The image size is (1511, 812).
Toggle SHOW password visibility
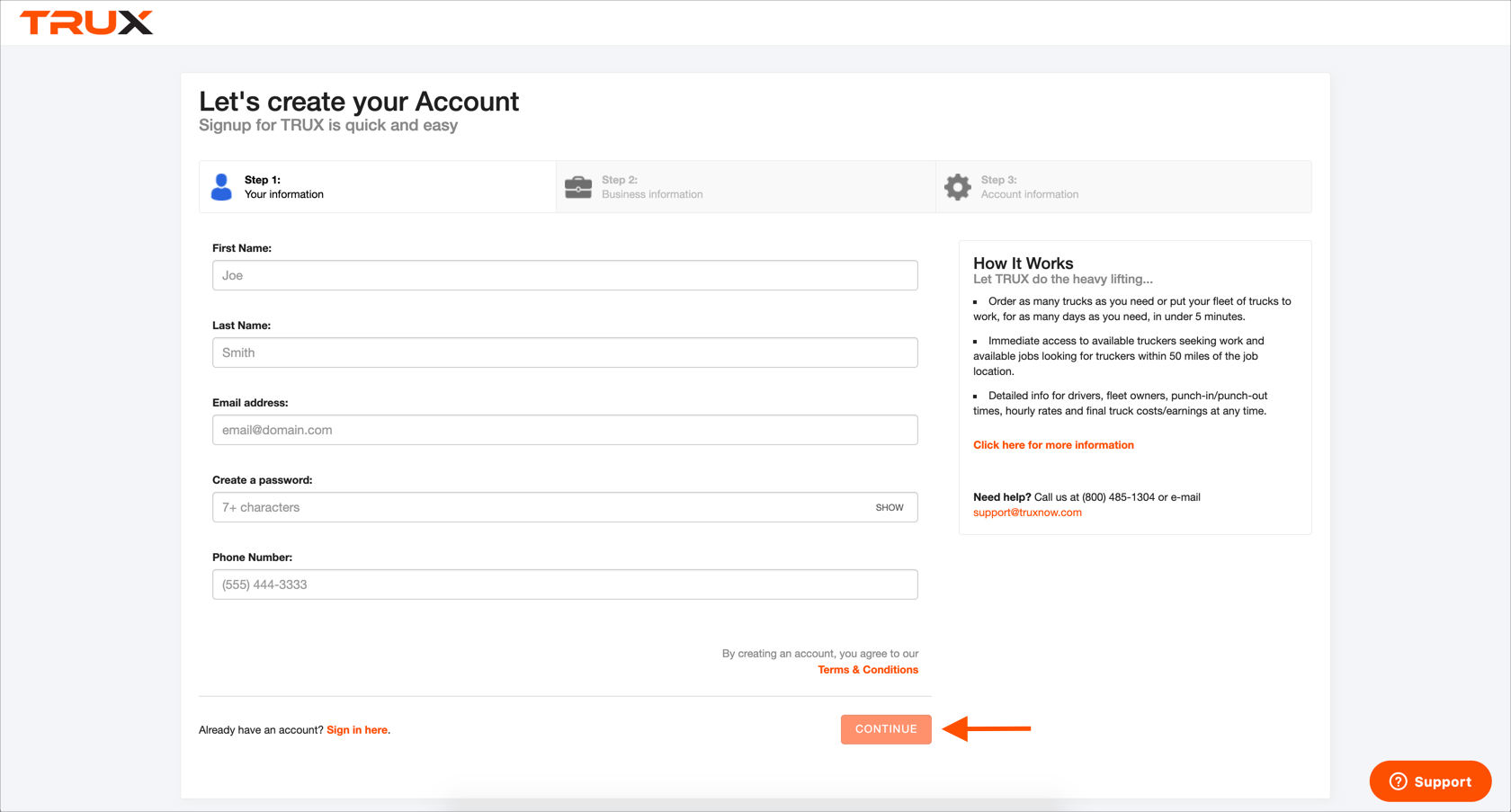890,507
